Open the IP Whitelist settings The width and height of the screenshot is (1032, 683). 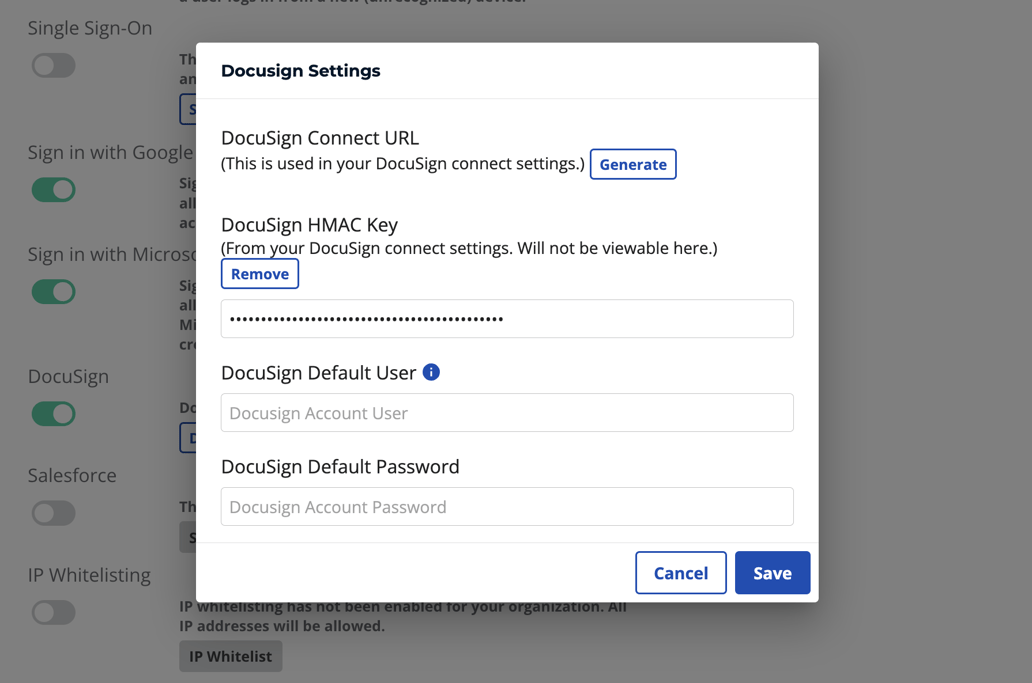[x=230, y=656]
